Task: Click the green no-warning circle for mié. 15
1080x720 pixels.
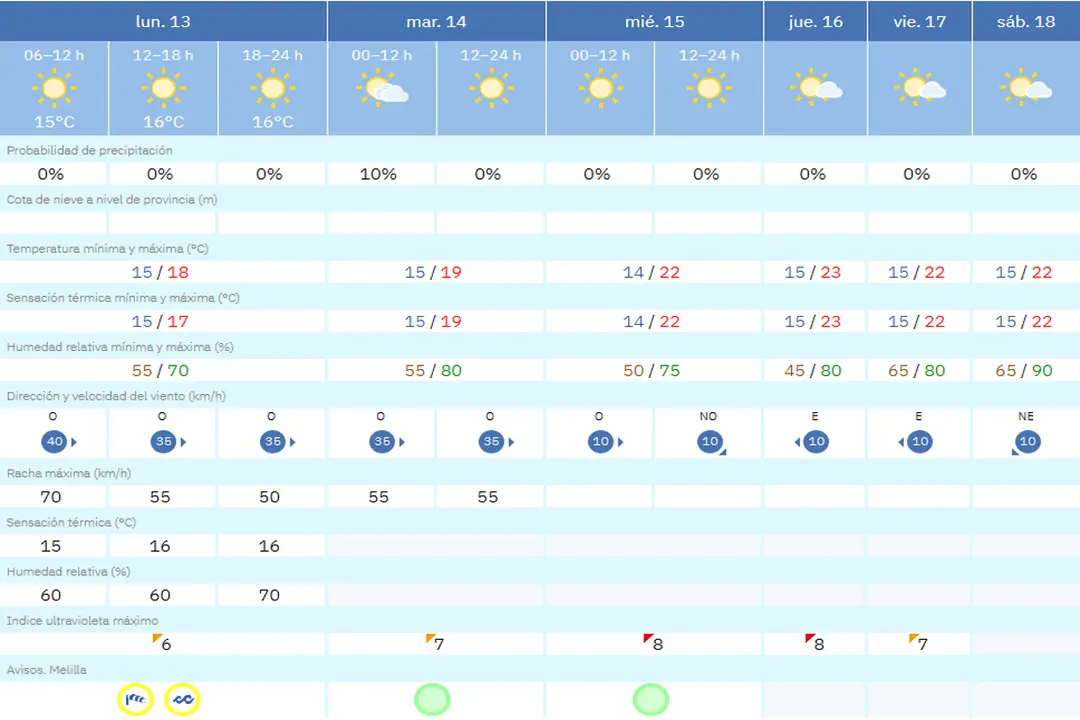Action: tap(651, 699)
